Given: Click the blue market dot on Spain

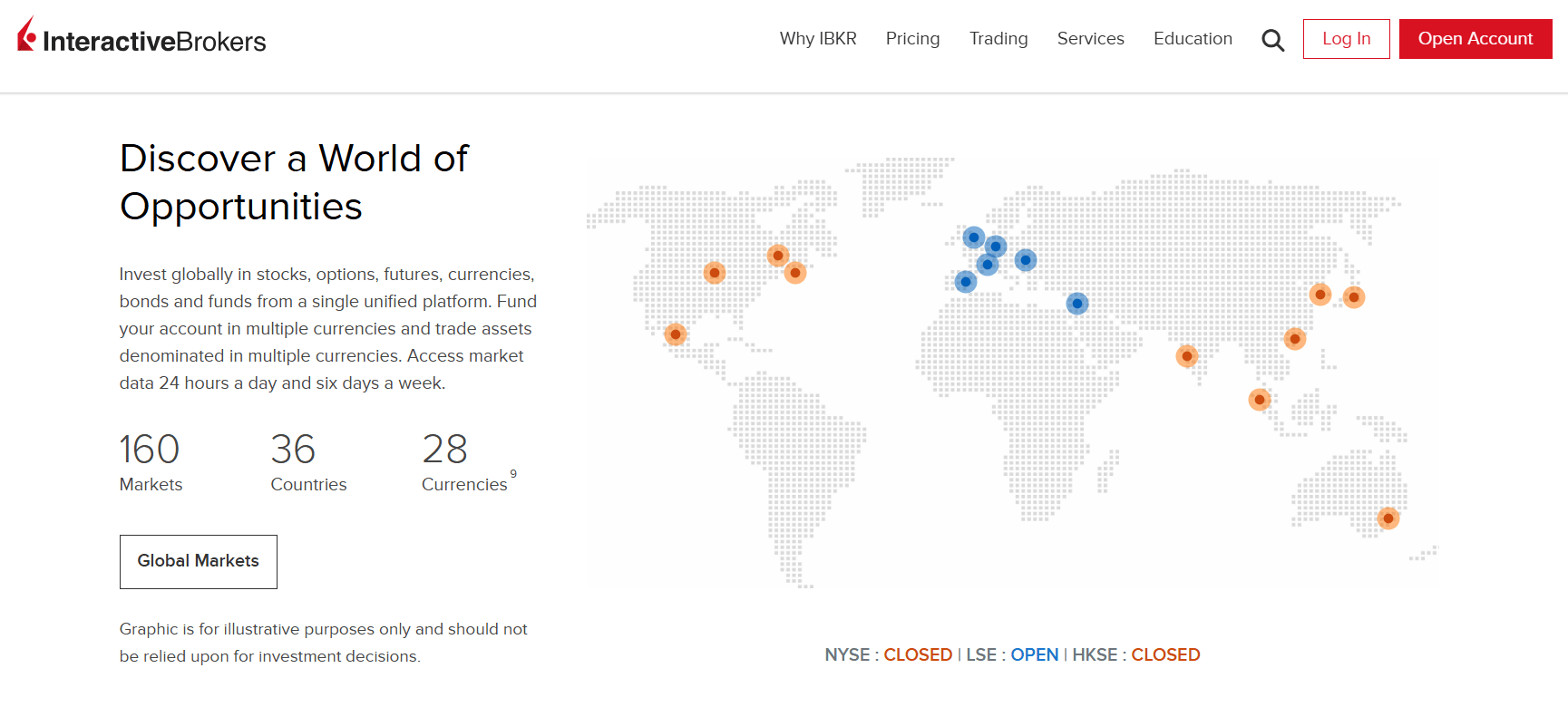Looking at the screenshot, I should click(x=966, y=282).
